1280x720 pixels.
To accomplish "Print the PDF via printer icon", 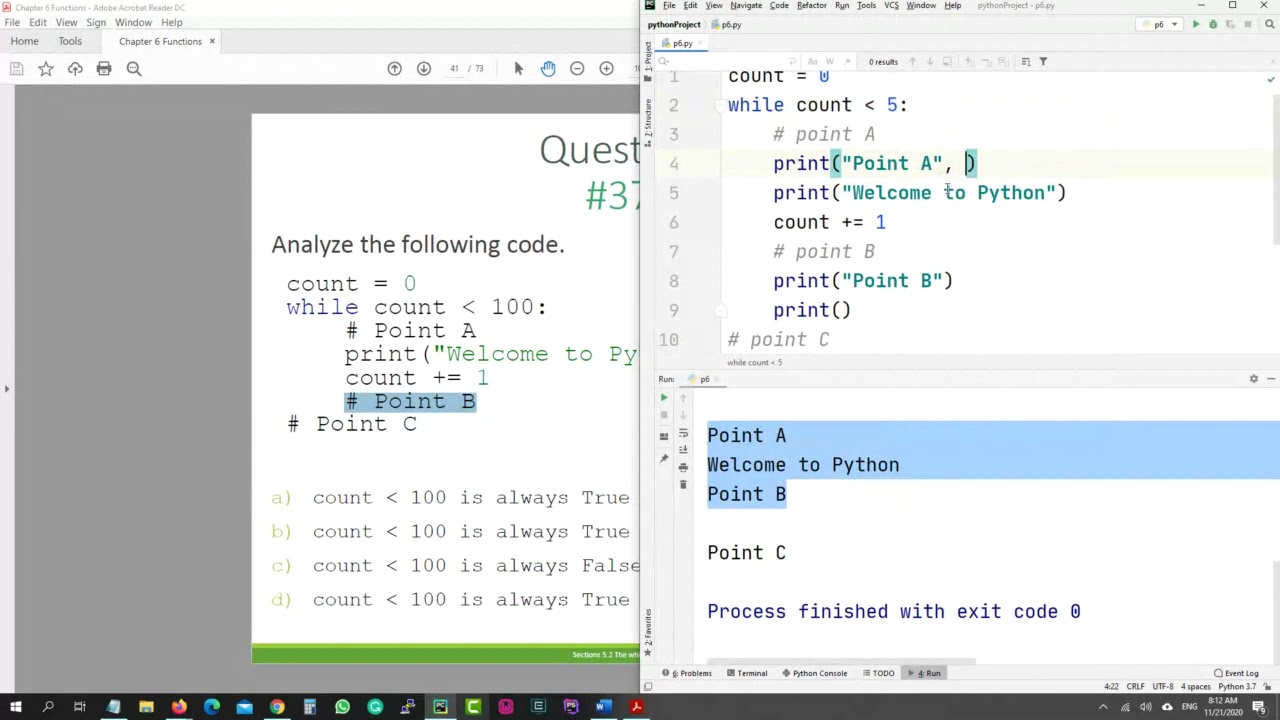I will (104, 69).
